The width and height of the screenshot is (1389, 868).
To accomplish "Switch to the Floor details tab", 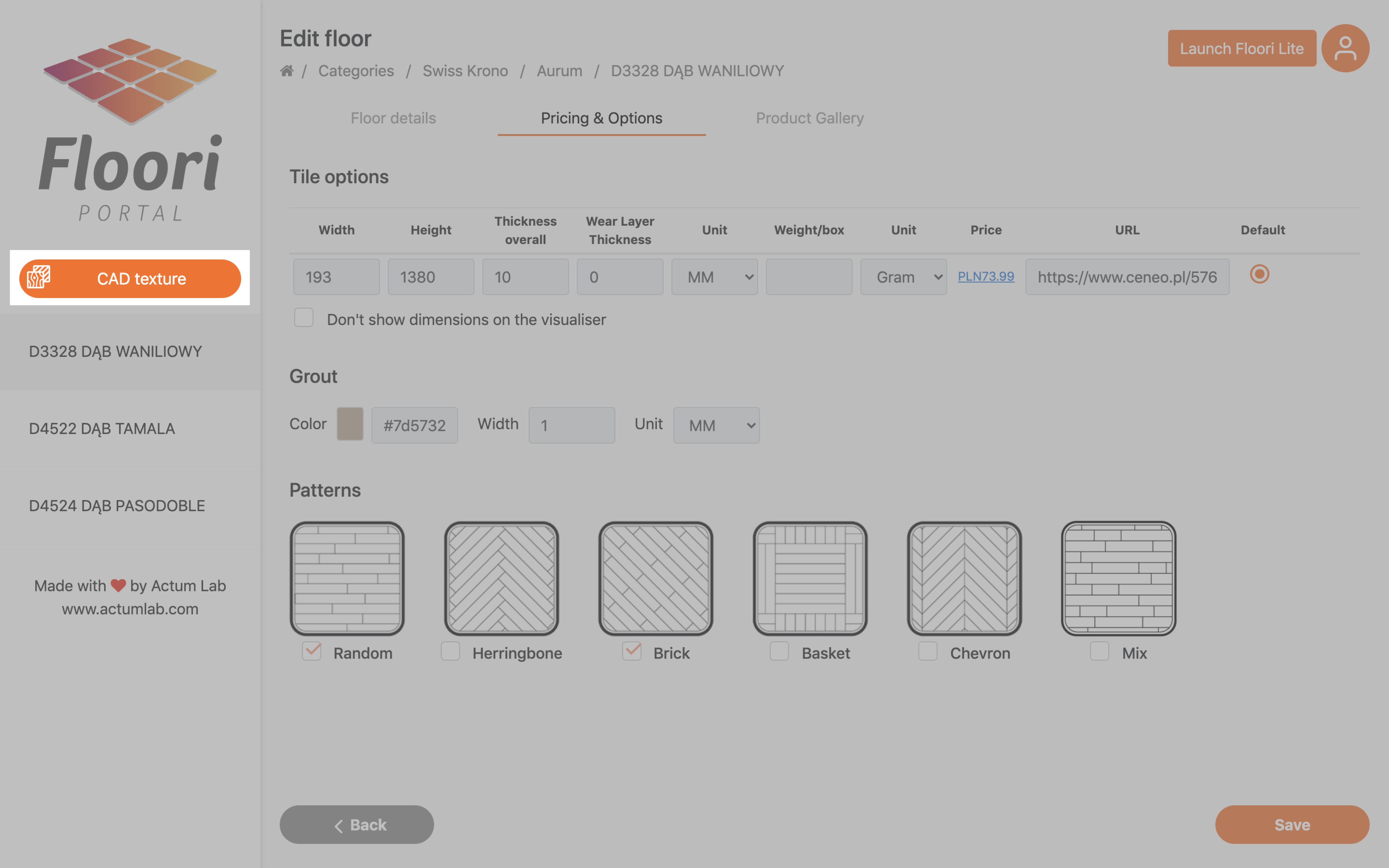I will (x=393, y=118).
